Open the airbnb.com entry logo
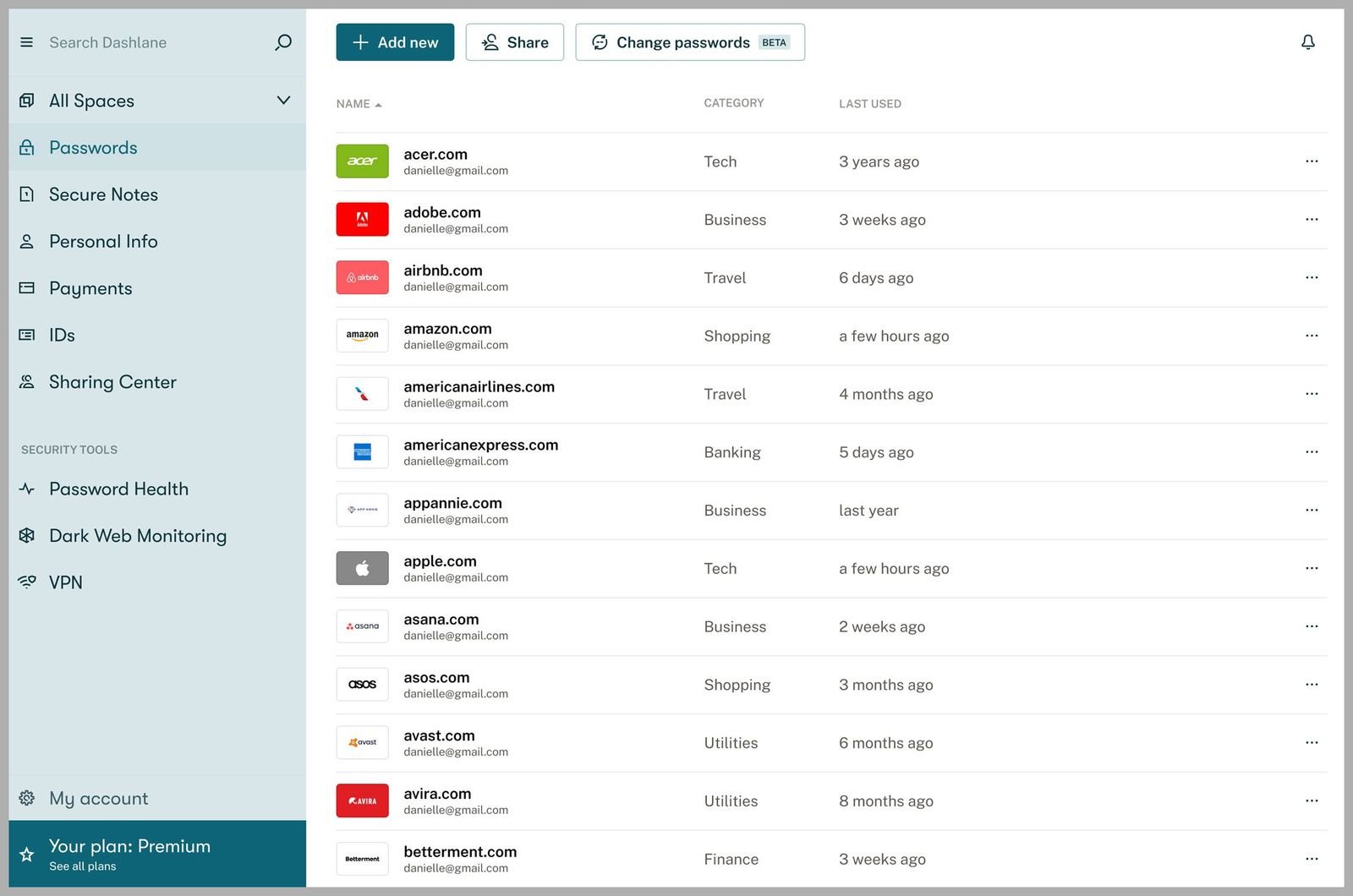Viewport: 1353px width, 896px height. coord(362,277)
